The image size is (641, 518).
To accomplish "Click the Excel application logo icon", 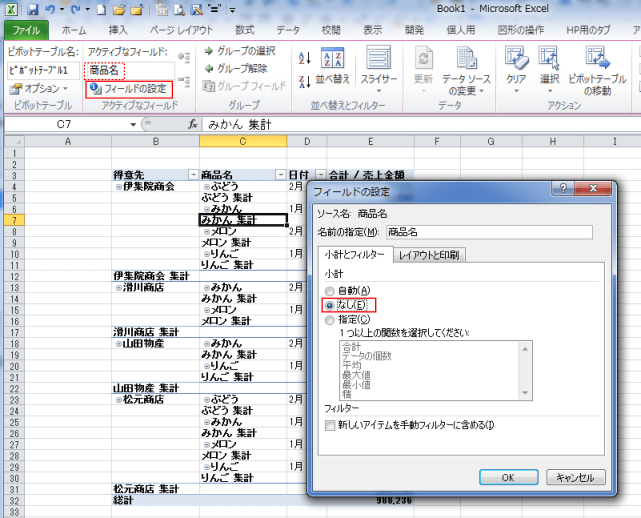I will click(x=11, y=9).
